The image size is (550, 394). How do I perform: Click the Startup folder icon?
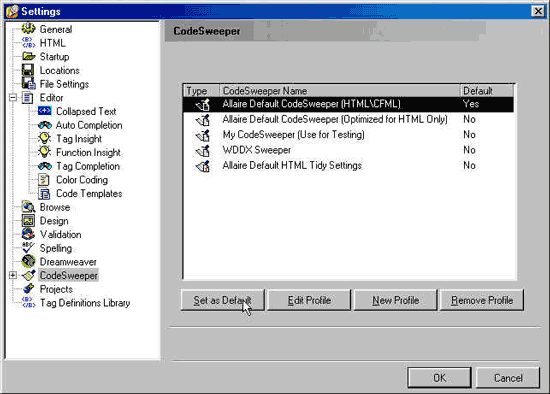click(28, 56)
